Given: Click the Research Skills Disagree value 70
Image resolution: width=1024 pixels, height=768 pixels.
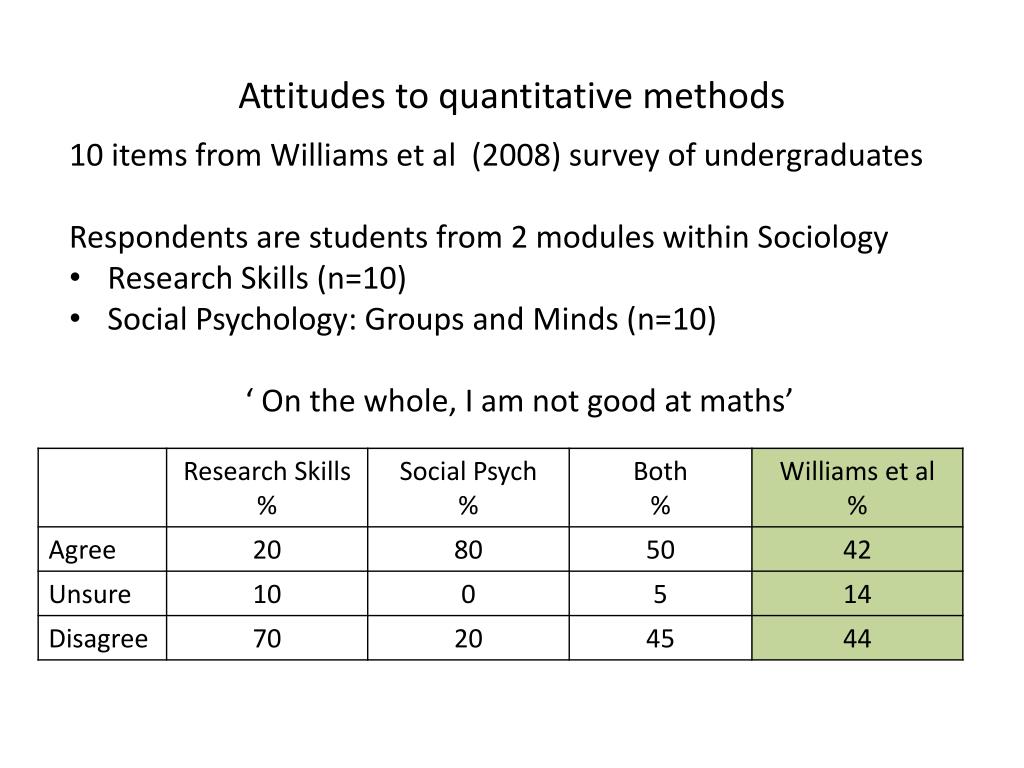Looking at the screenshot, I should point(267,639).
